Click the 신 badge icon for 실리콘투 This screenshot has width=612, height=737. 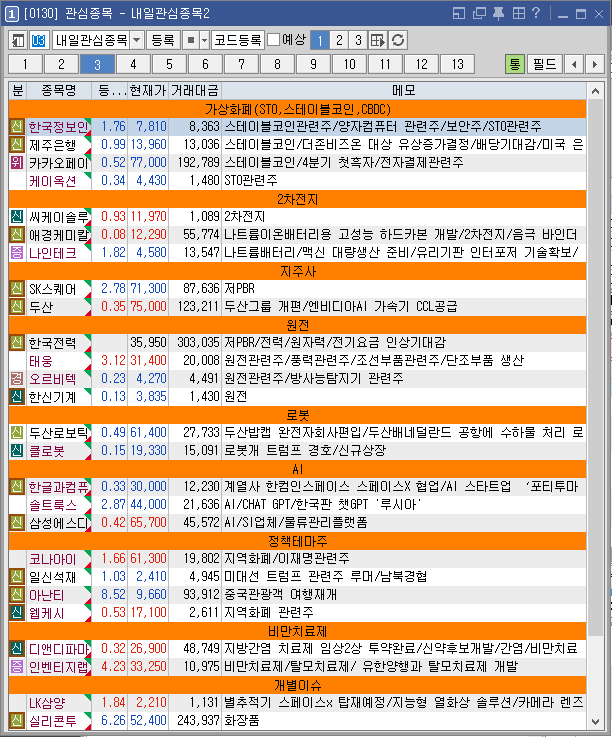coord(17,720)
